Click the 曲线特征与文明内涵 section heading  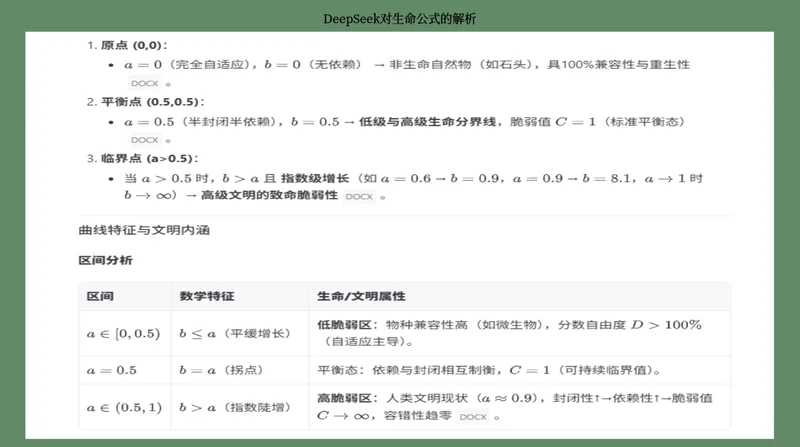(144, 229)
